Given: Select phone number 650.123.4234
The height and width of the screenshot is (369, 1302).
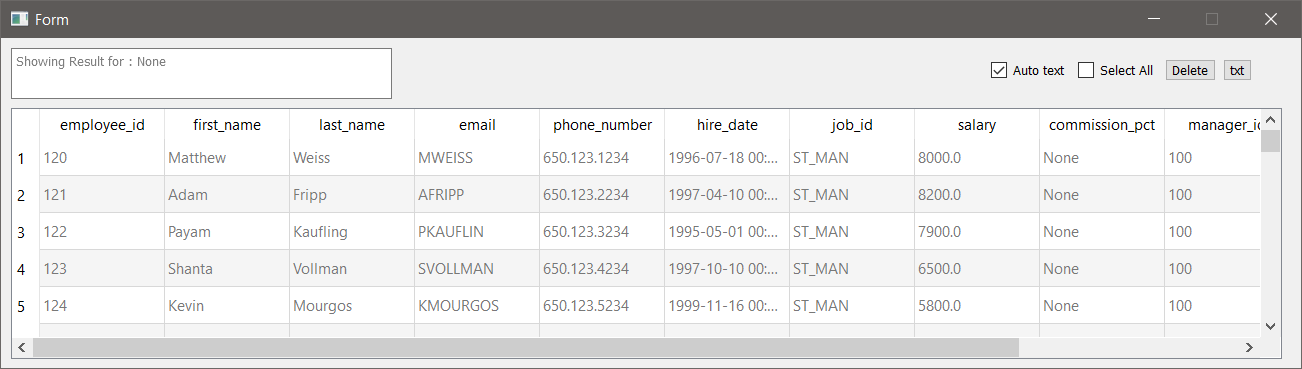Looking at the screenshot, I should click(x=602, y=269).
